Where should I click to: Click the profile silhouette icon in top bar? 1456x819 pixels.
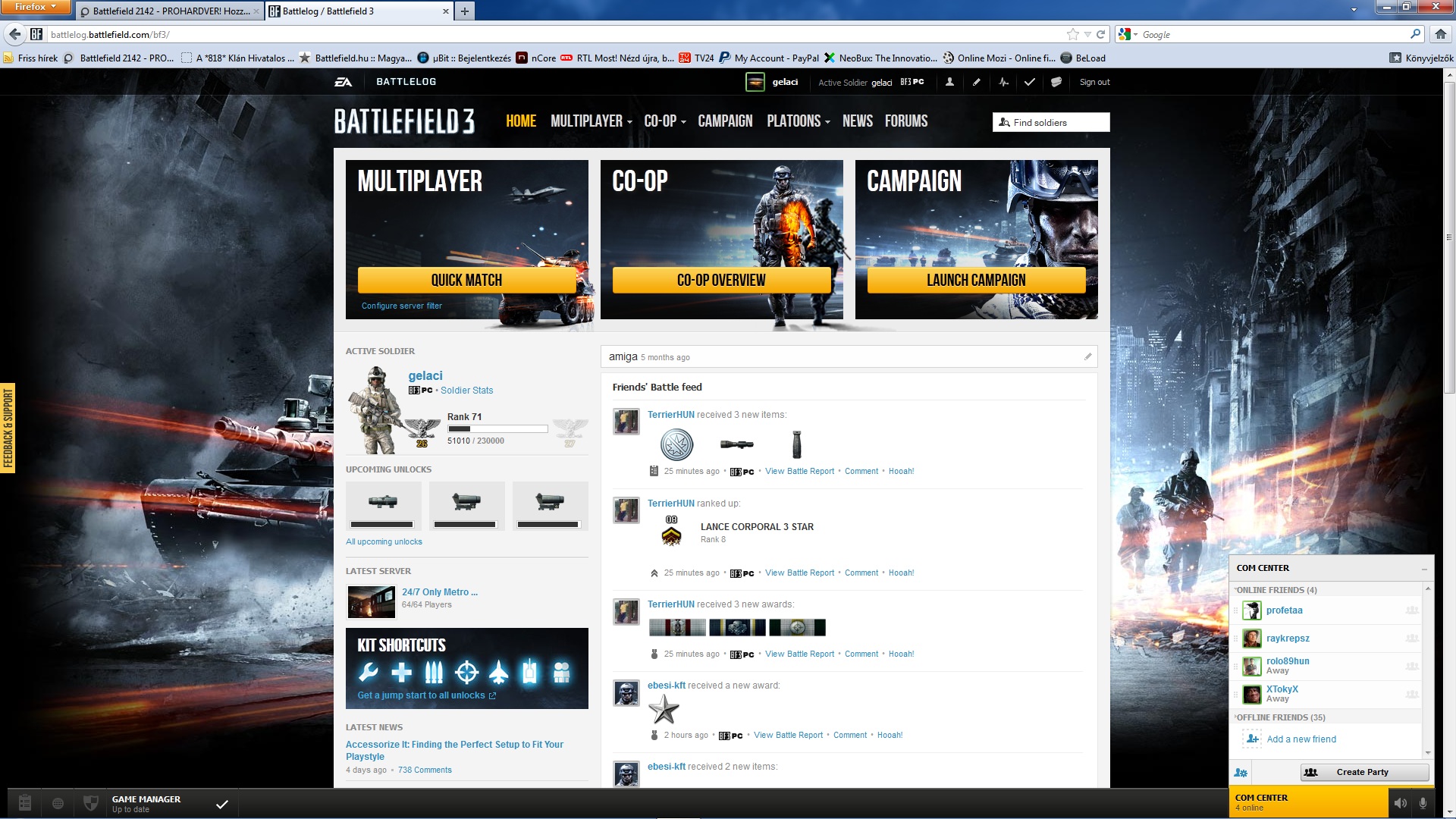click(949, 82)
